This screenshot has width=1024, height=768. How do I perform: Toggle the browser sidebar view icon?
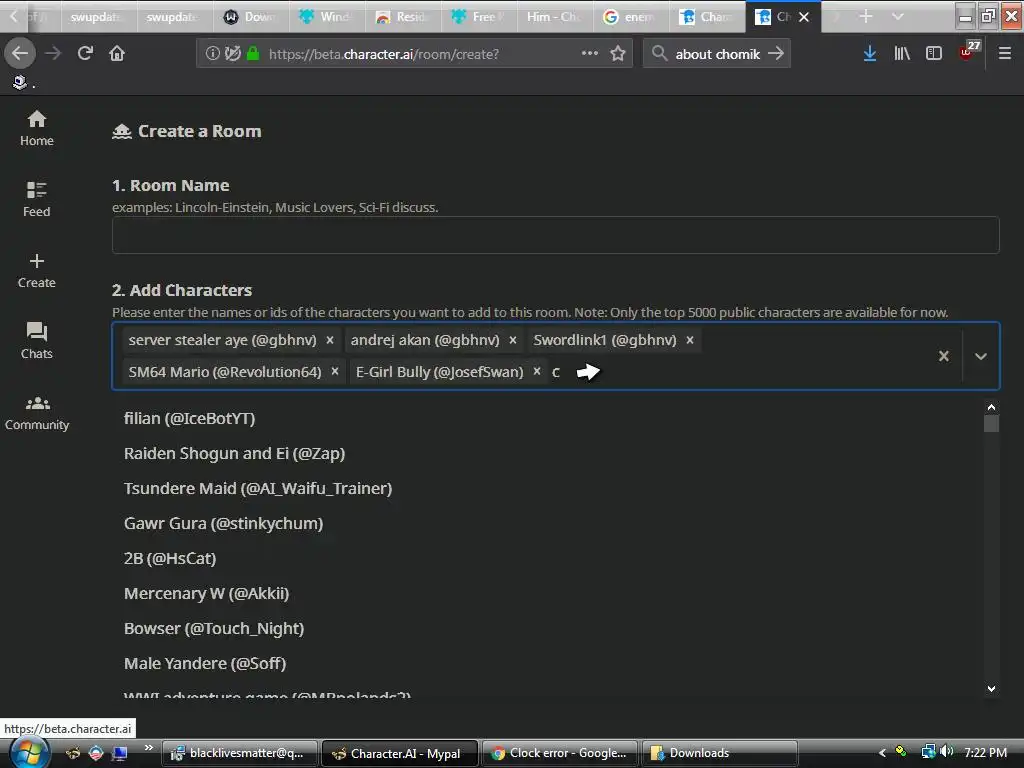pos(934,54)
